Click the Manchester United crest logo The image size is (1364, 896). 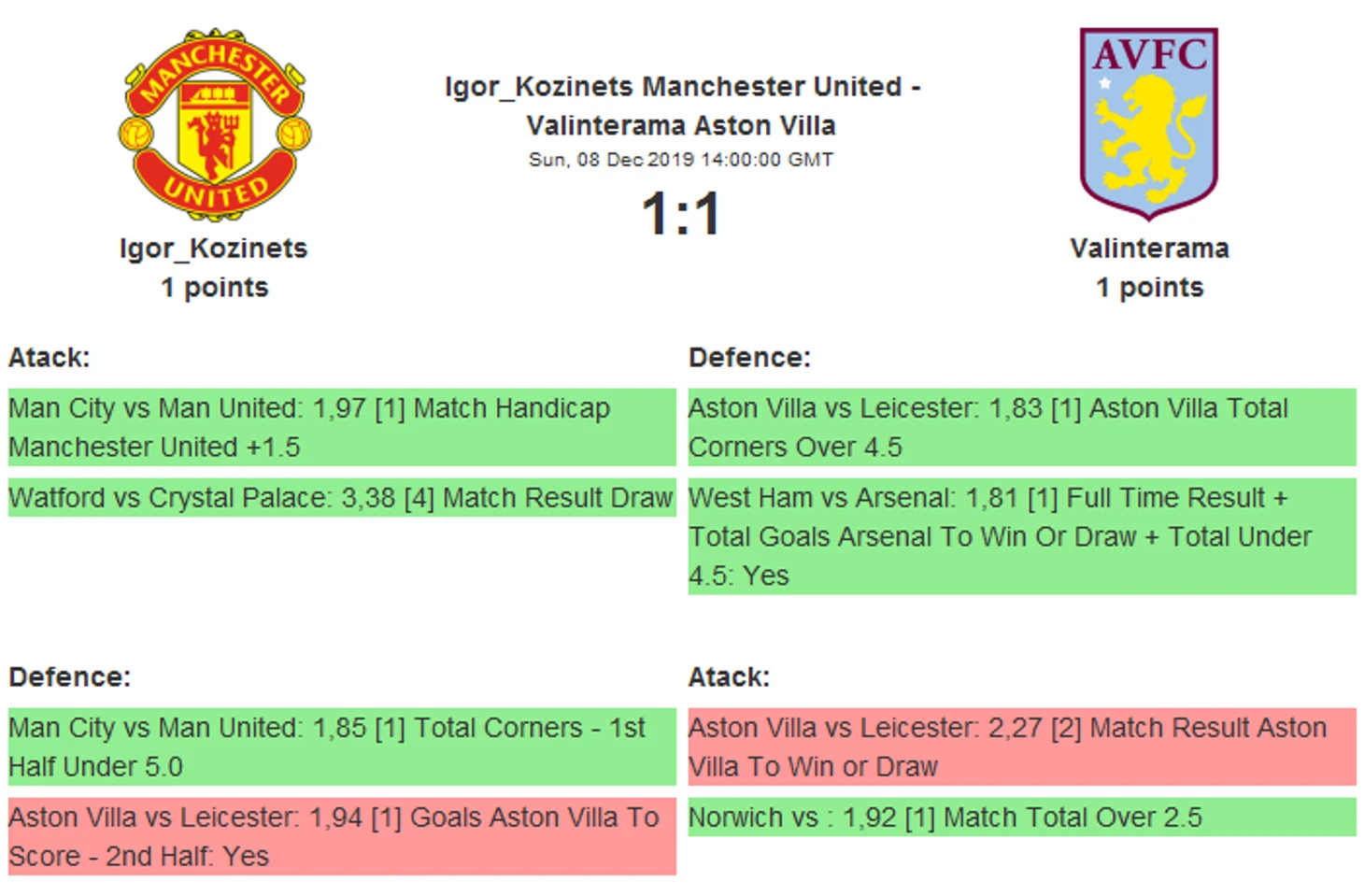(x=214, y=123)
